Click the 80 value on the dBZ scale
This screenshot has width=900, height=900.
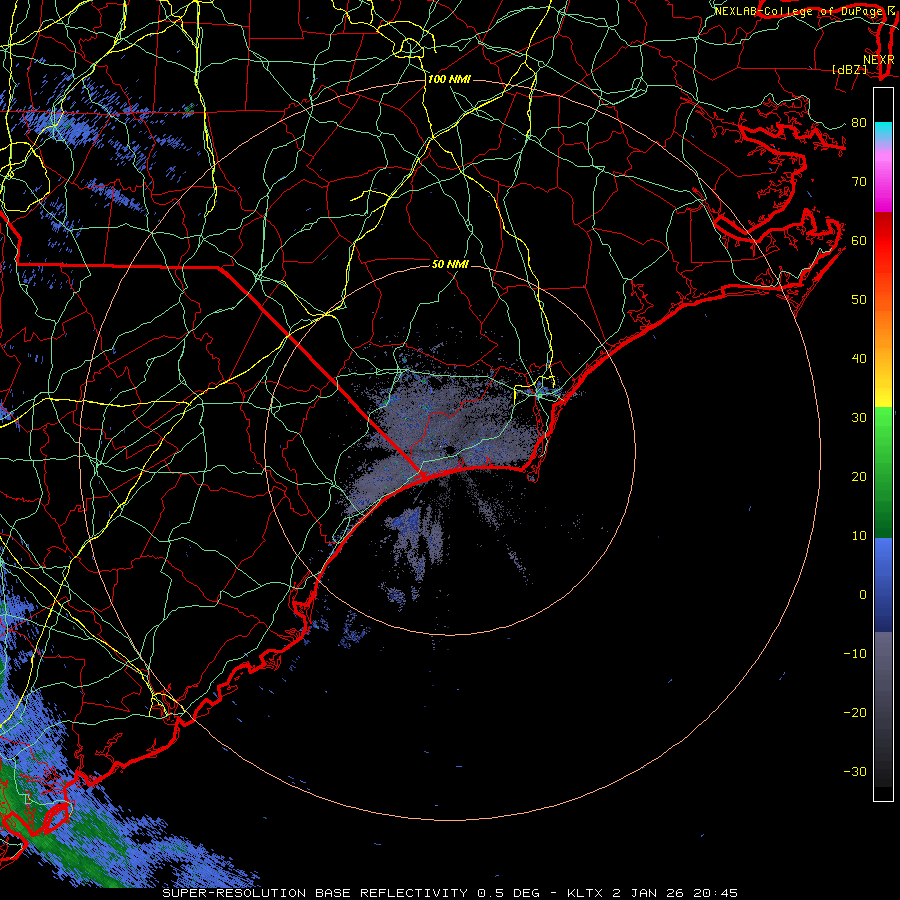pyautogui.click(x=859, y=122)
